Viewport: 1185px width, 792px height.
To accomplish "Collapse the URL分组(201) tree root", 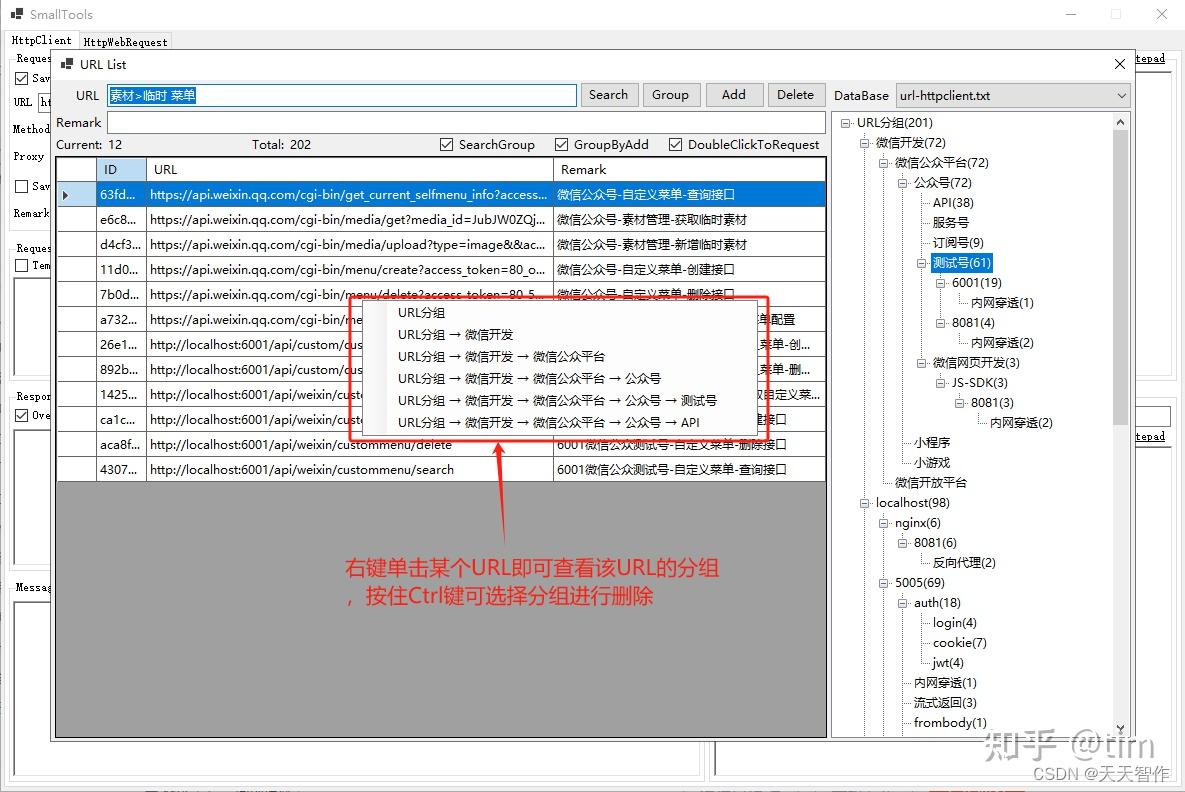I will click(846, 123).
